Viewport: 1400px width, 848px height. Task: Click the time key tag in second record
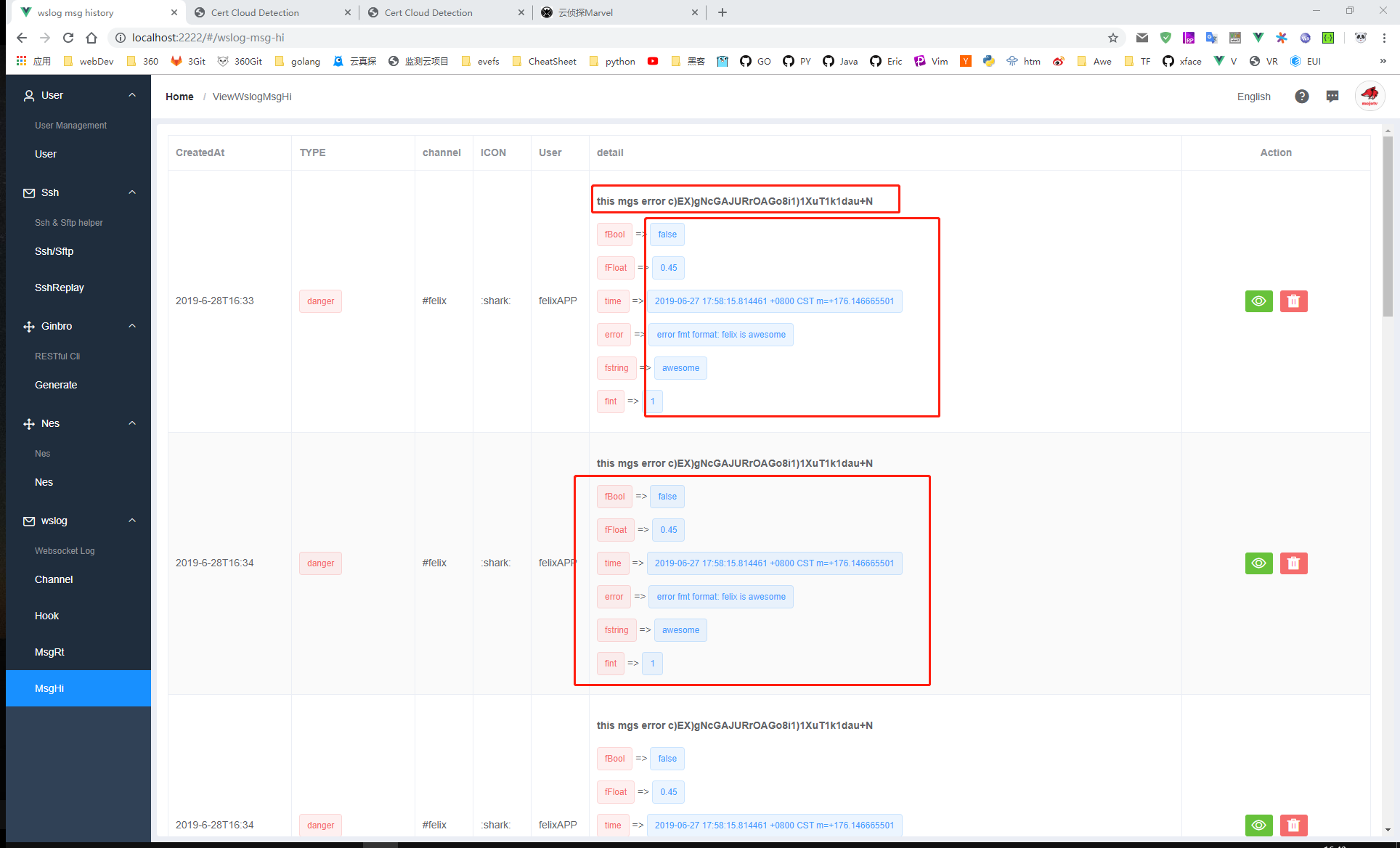click(x=613, y=563)
